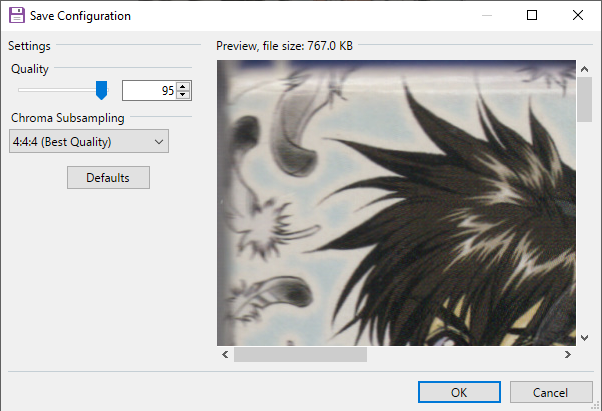Click the vertical scrollbar thumb in preview

[x=583, y=98]
